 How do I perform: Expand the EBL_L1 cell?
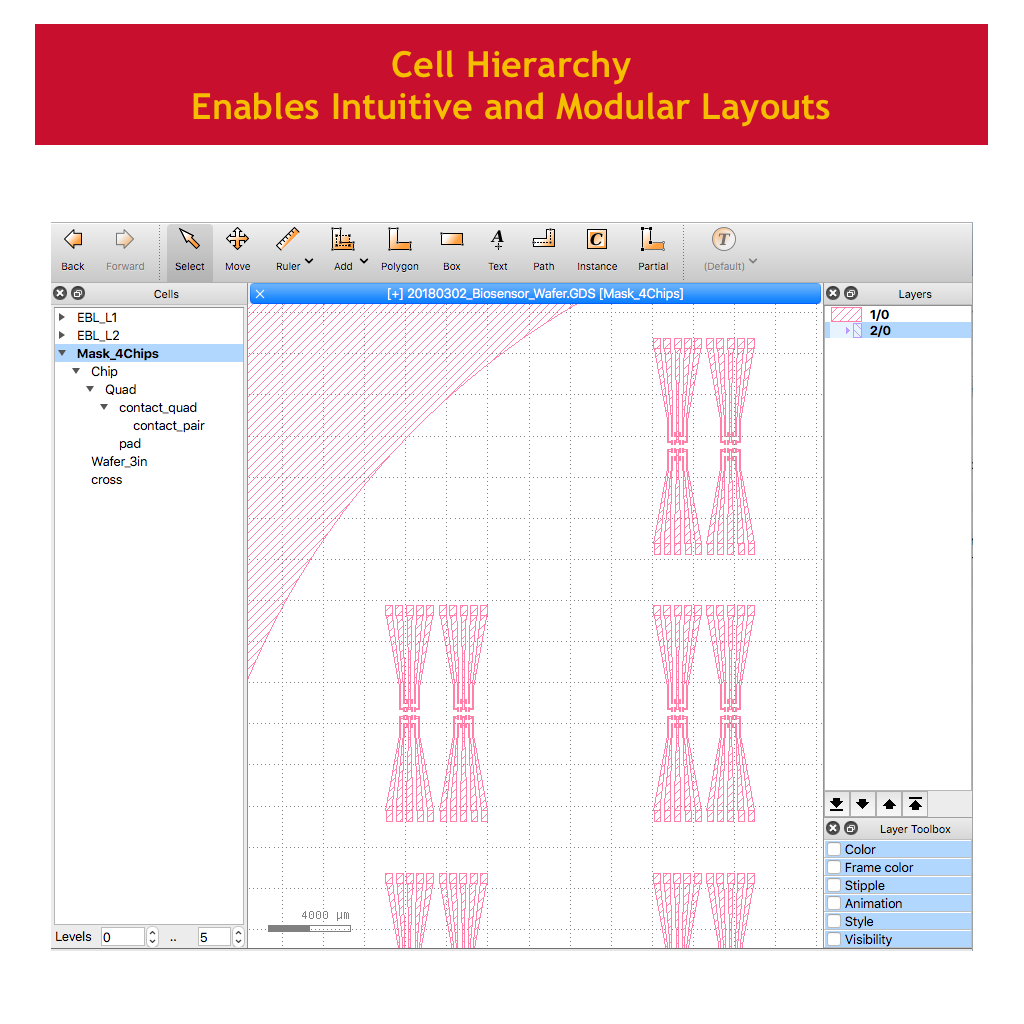(62, 317)
